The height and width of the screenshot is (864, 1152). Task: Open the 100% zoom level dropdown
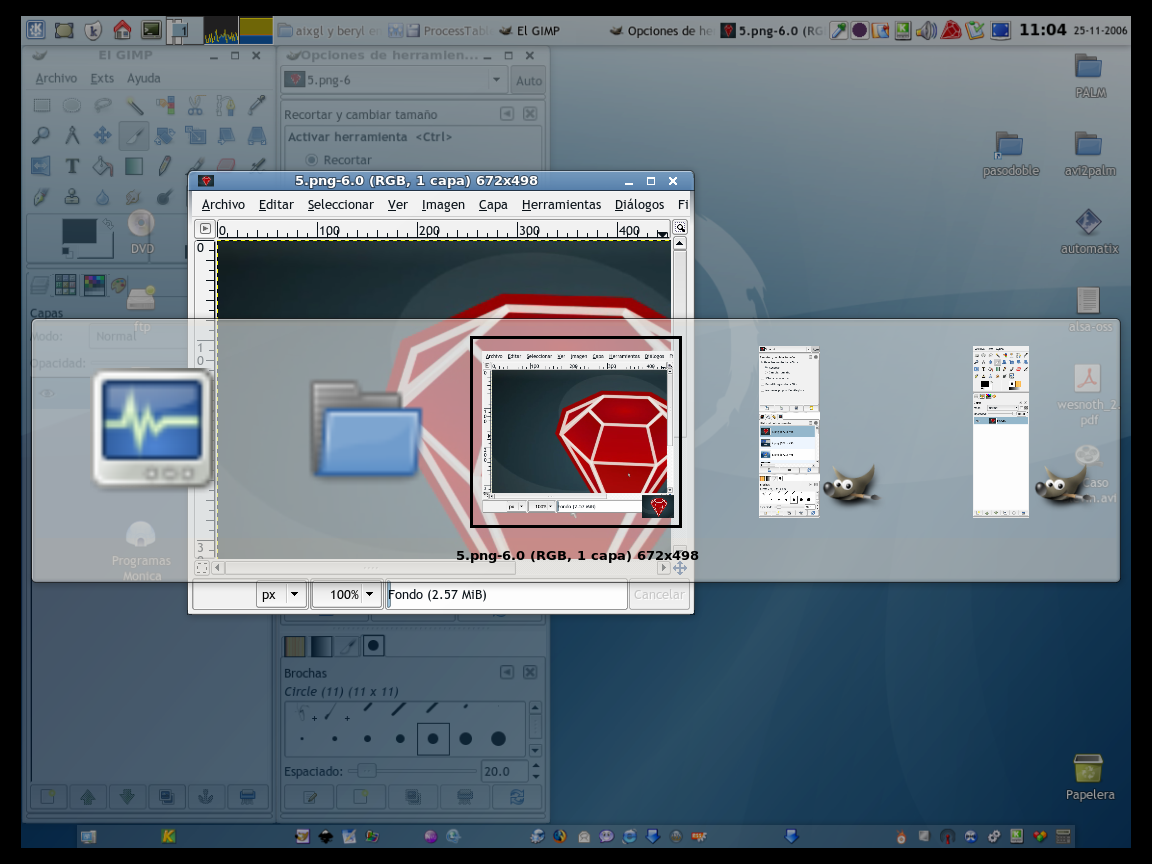[345, 594]
